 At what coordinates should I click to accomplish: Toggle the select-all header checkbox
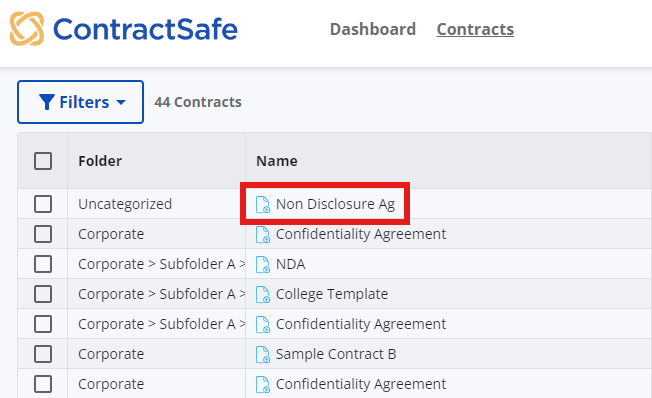click(x=43, y=161)
